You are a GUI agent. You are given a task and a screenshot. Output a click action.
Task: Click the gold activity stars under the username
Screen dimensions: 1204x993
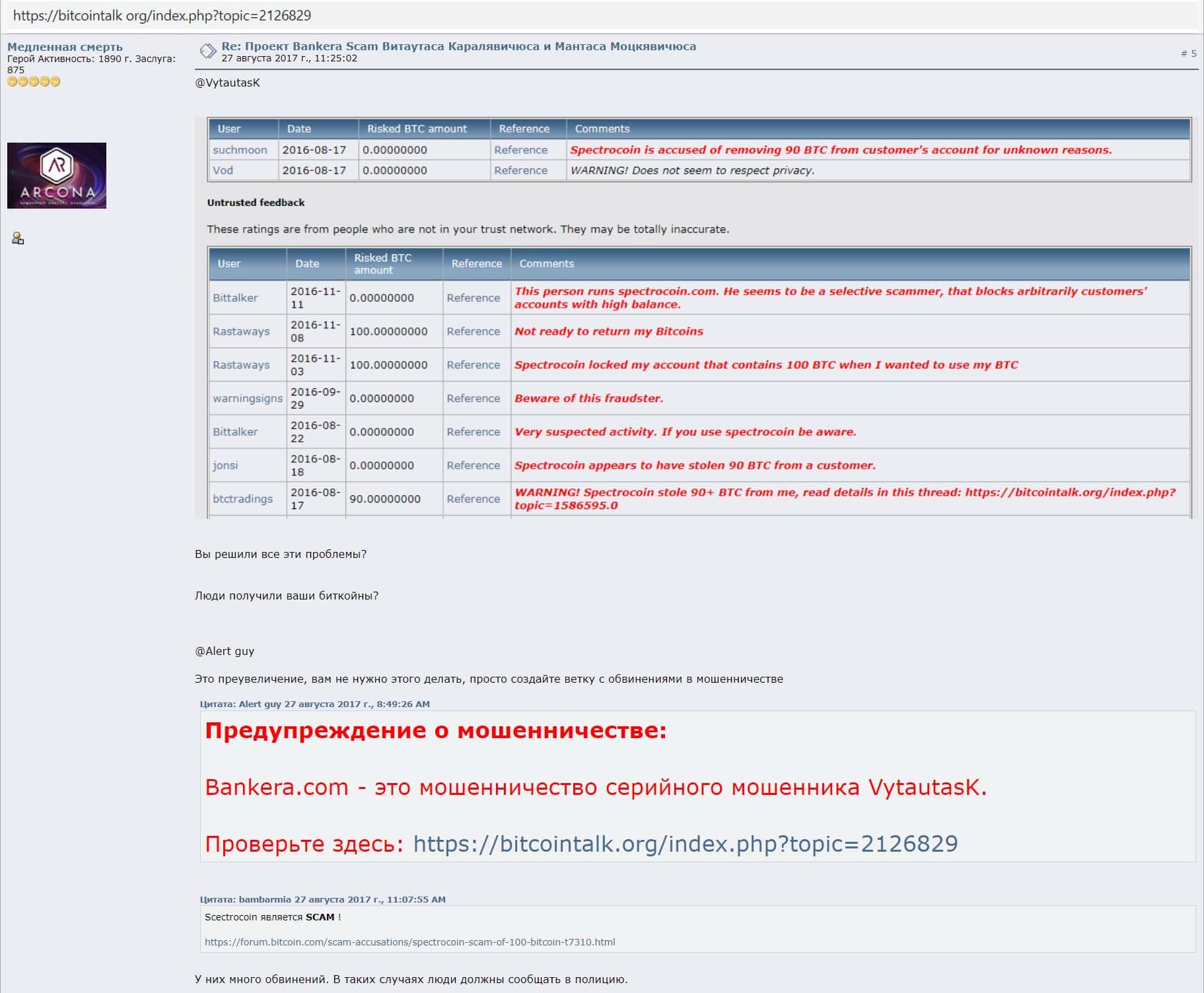click(x=34, y=81)
